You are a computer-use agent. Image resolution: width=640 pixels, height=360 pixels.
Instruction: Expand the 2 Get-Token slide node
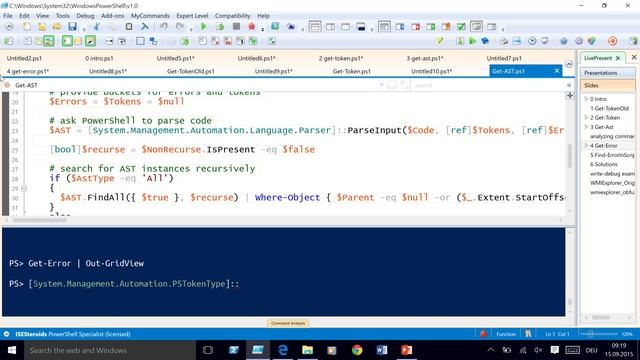(586, 118)
